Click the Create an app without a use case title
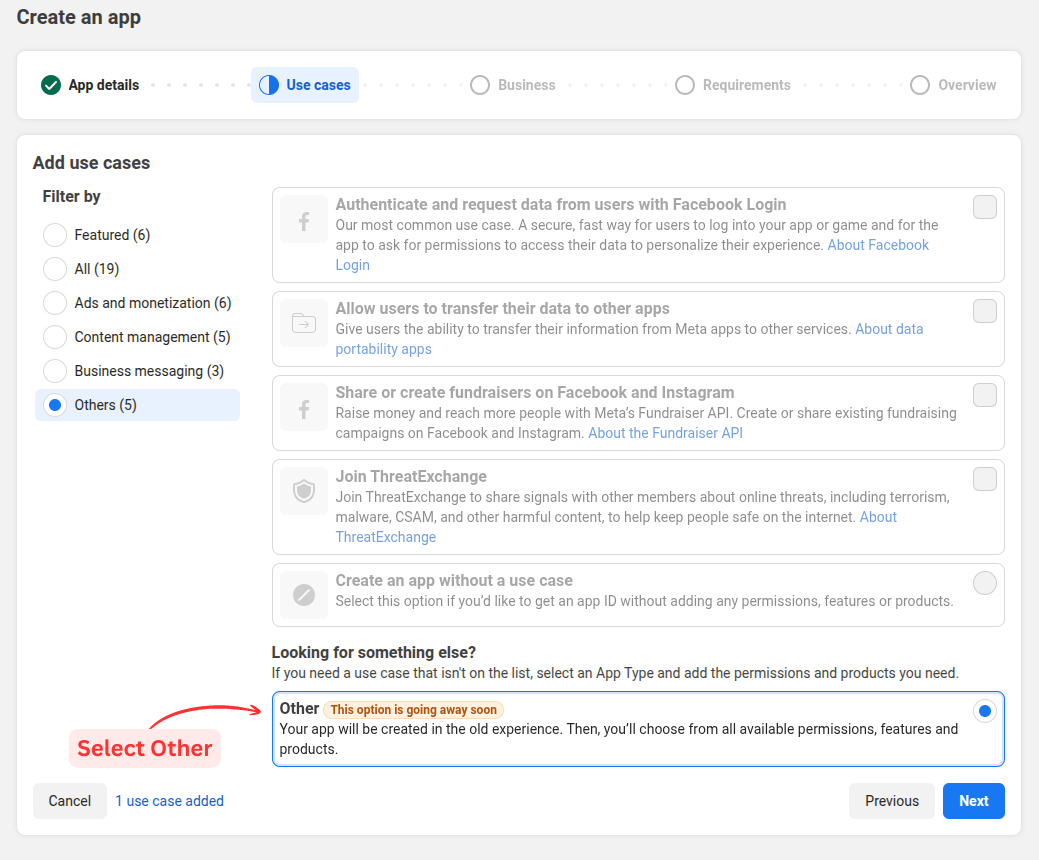The image size is (1039, 860). pos(454,580)
